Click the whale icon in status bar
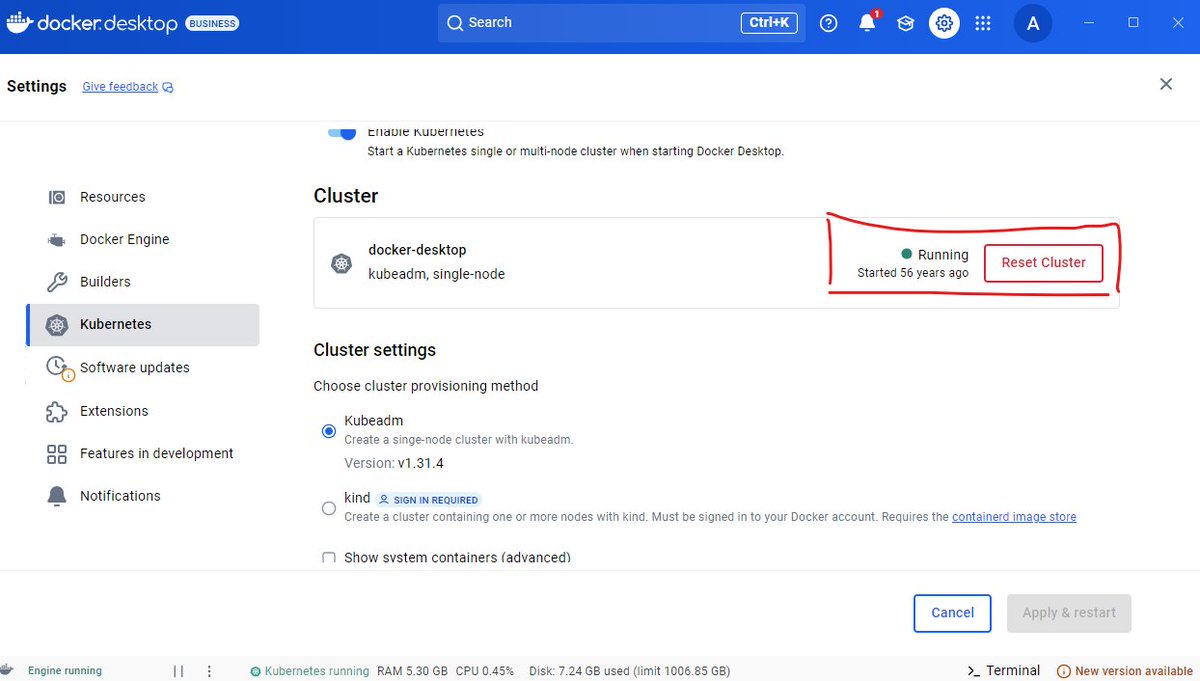The height and width of the screenshot is (681, 1200). [x=7, y=670]
